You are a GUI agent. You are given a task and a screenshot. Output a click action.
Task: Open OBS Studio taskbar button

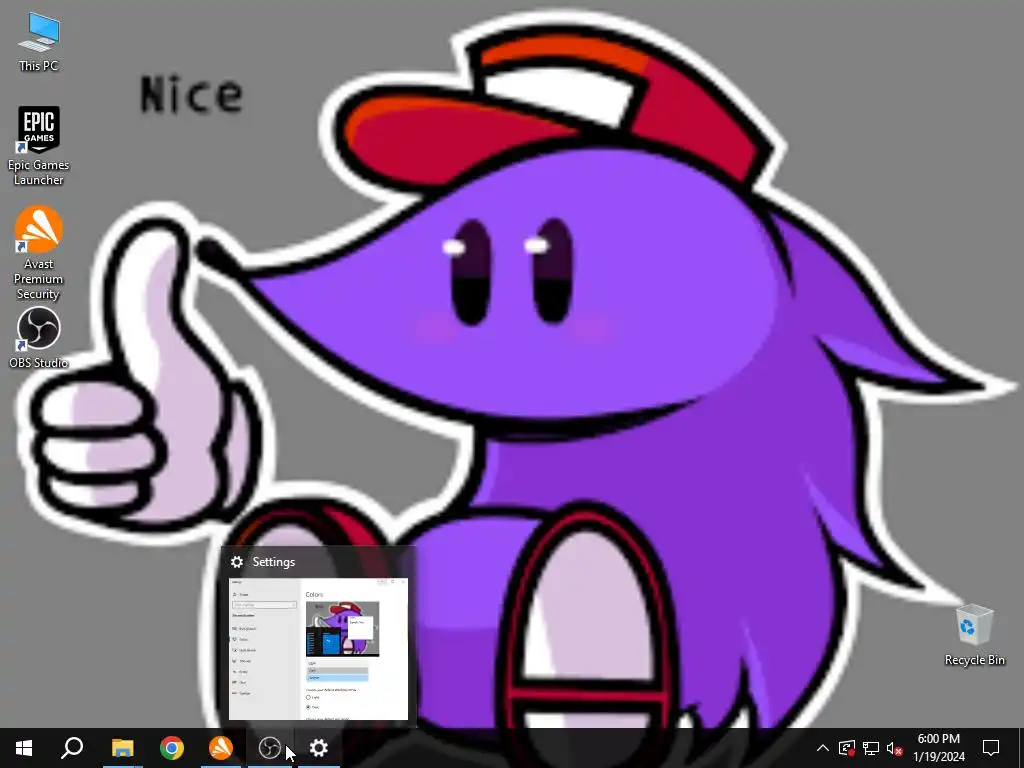point(270,748)
